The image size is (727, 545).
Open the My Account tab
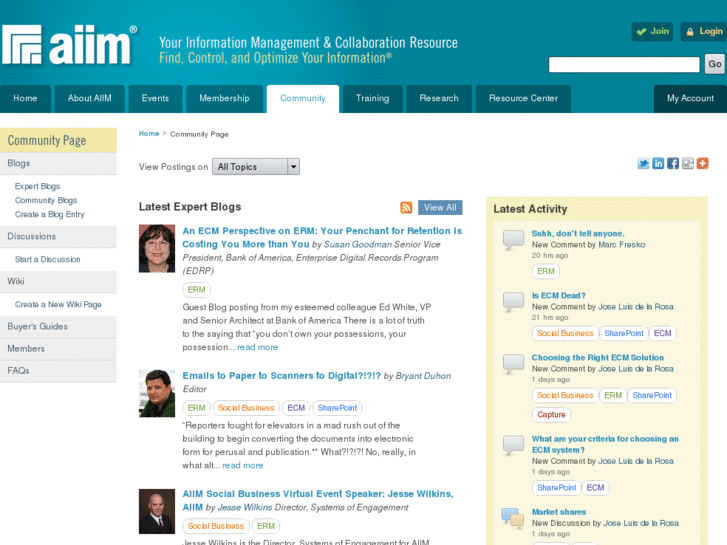click(690, 98)
